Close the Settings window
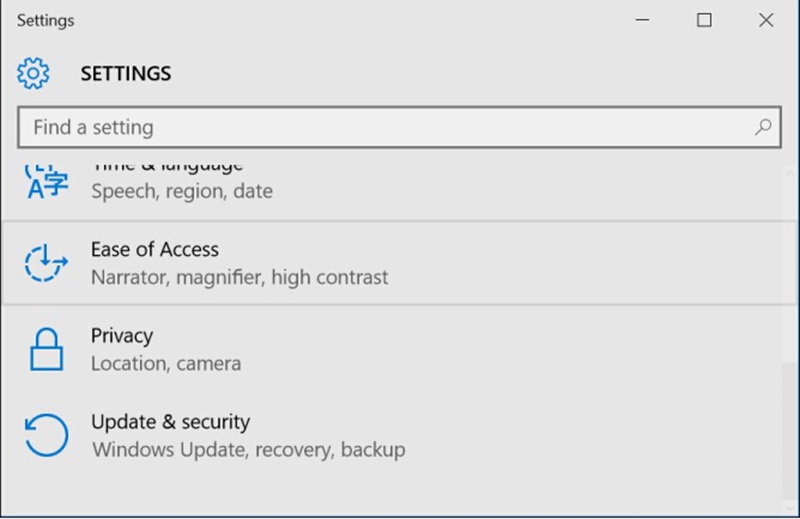 tap(766, 20)
